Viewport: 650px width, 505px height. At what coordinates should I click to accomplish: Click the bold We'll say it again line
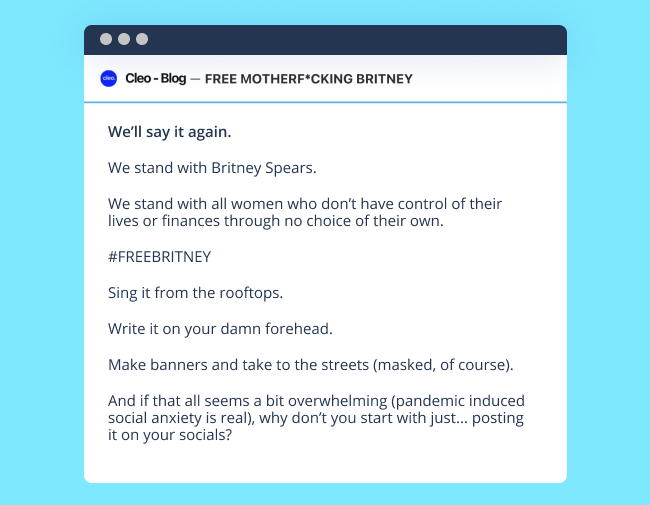coord(170,132)
